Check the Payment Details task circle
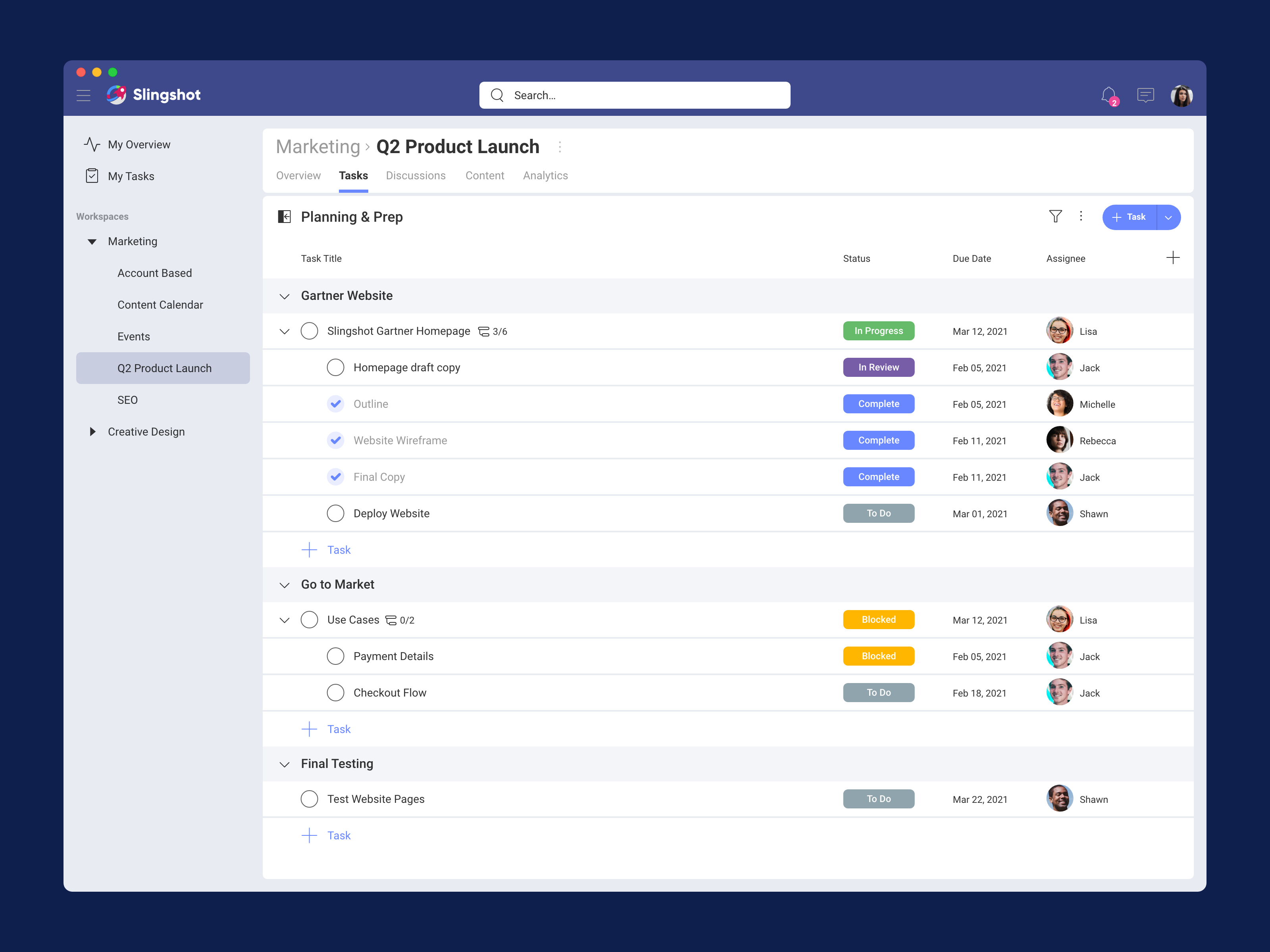This screenshot has height=952, width=1270. click(335, 656)
